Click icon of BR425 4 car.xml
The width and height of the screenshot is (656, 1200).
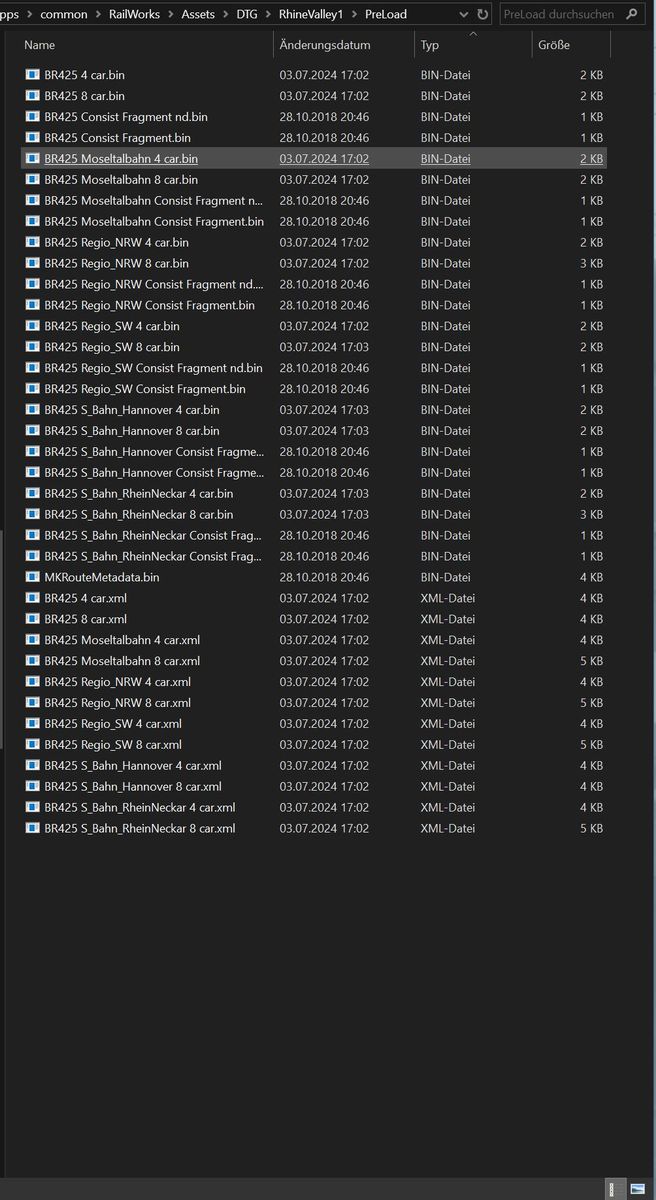tap(32, 598)
